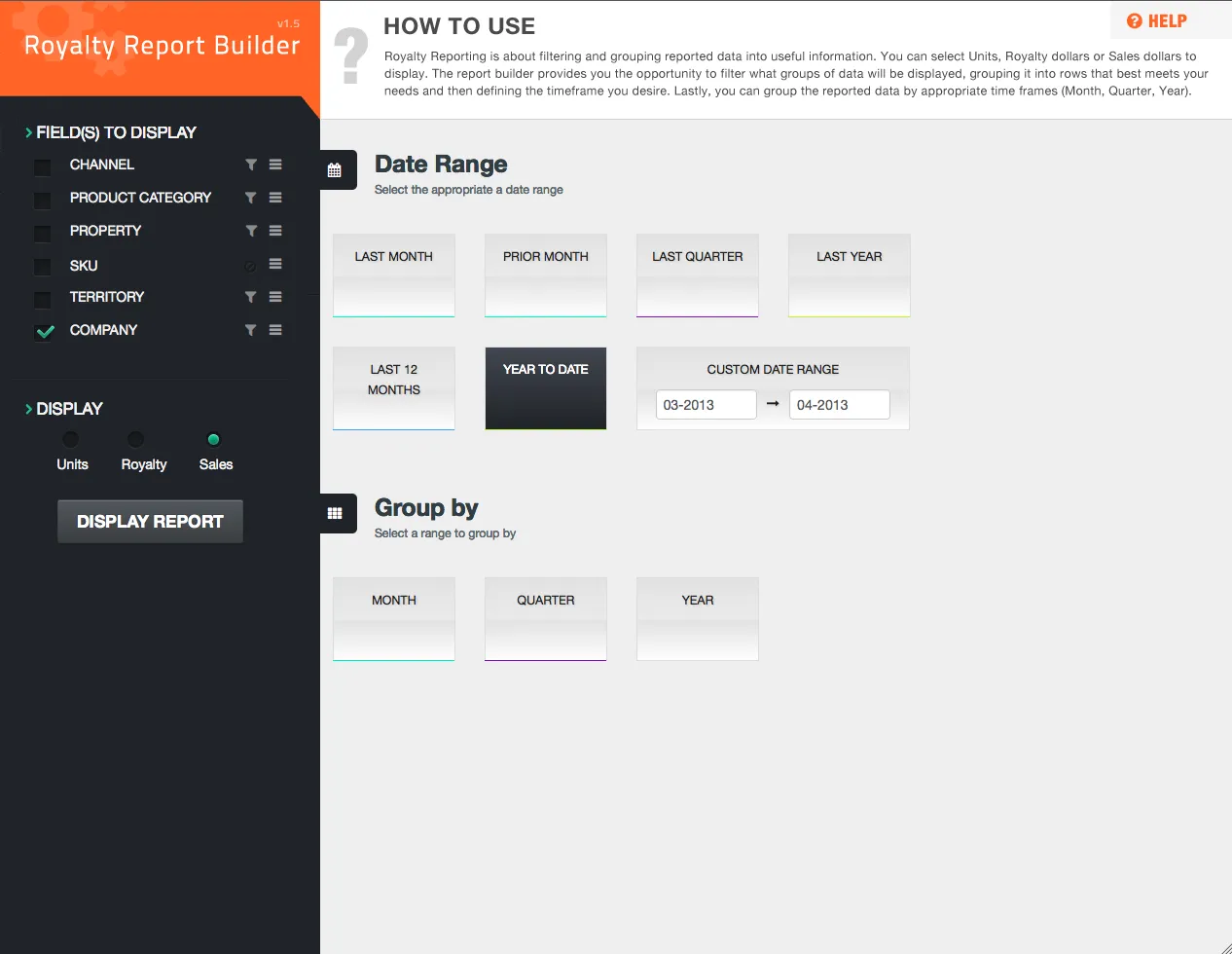This screenshot has width=1232, height=954.
Task: Select the Units radio button
Action: pyautogui.click(x=70, y=439)
